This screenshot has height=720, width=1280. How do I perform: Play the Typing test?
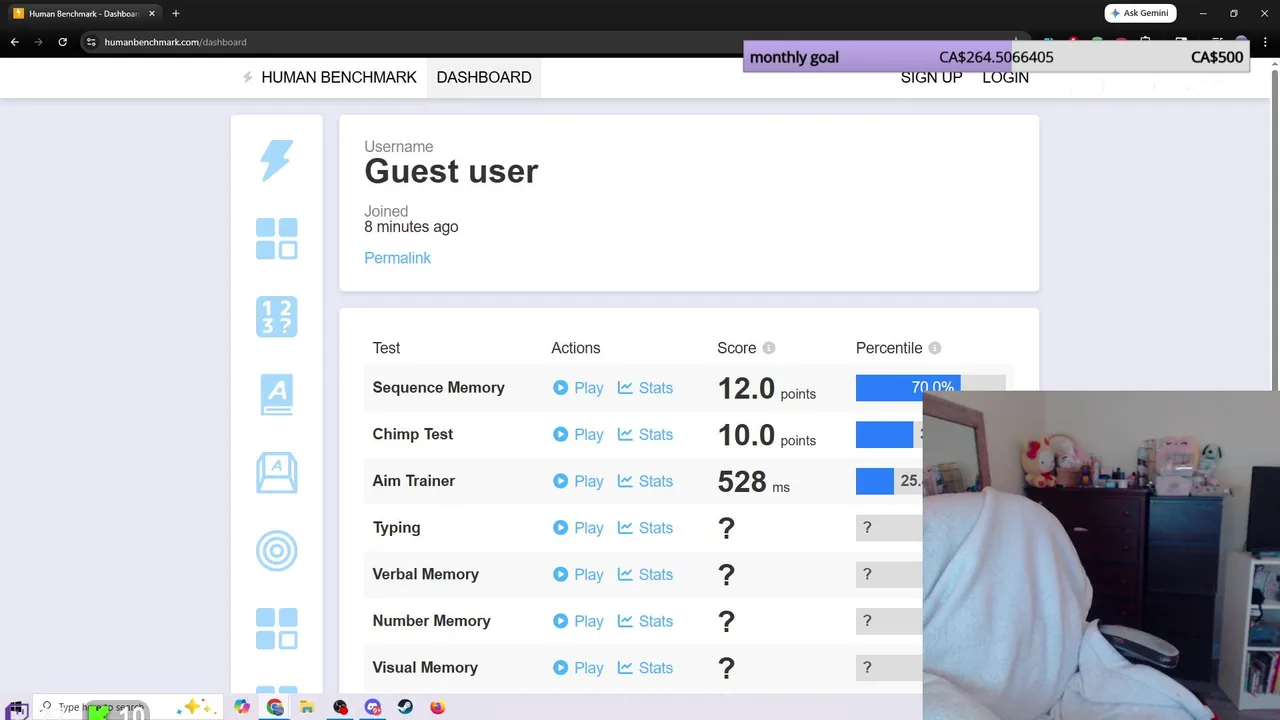(x=578, y=528)
